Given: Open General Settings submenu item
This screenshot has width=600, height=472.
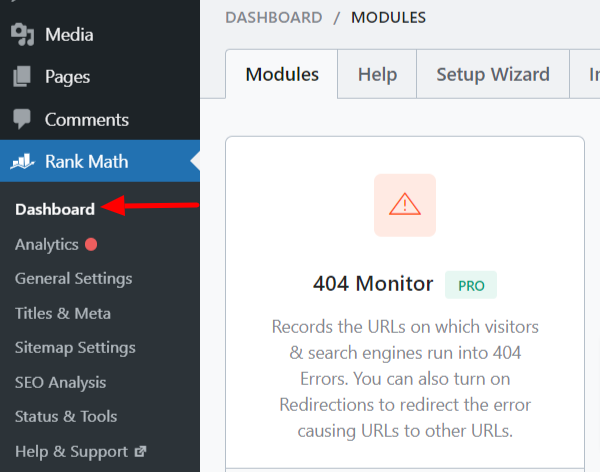Looking at the screenshot, I should [74, 279].
